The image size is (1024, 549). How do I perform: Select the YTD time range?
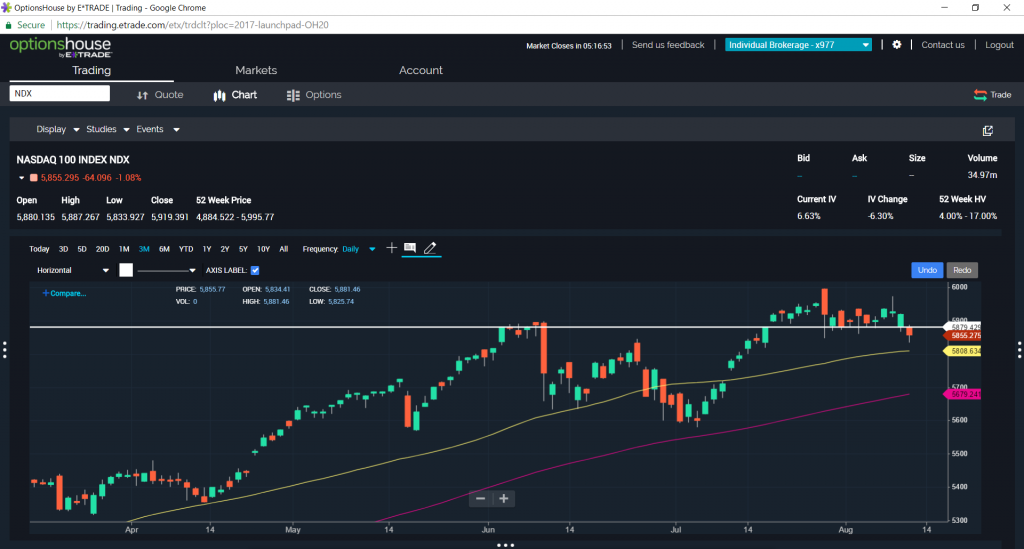186,249
